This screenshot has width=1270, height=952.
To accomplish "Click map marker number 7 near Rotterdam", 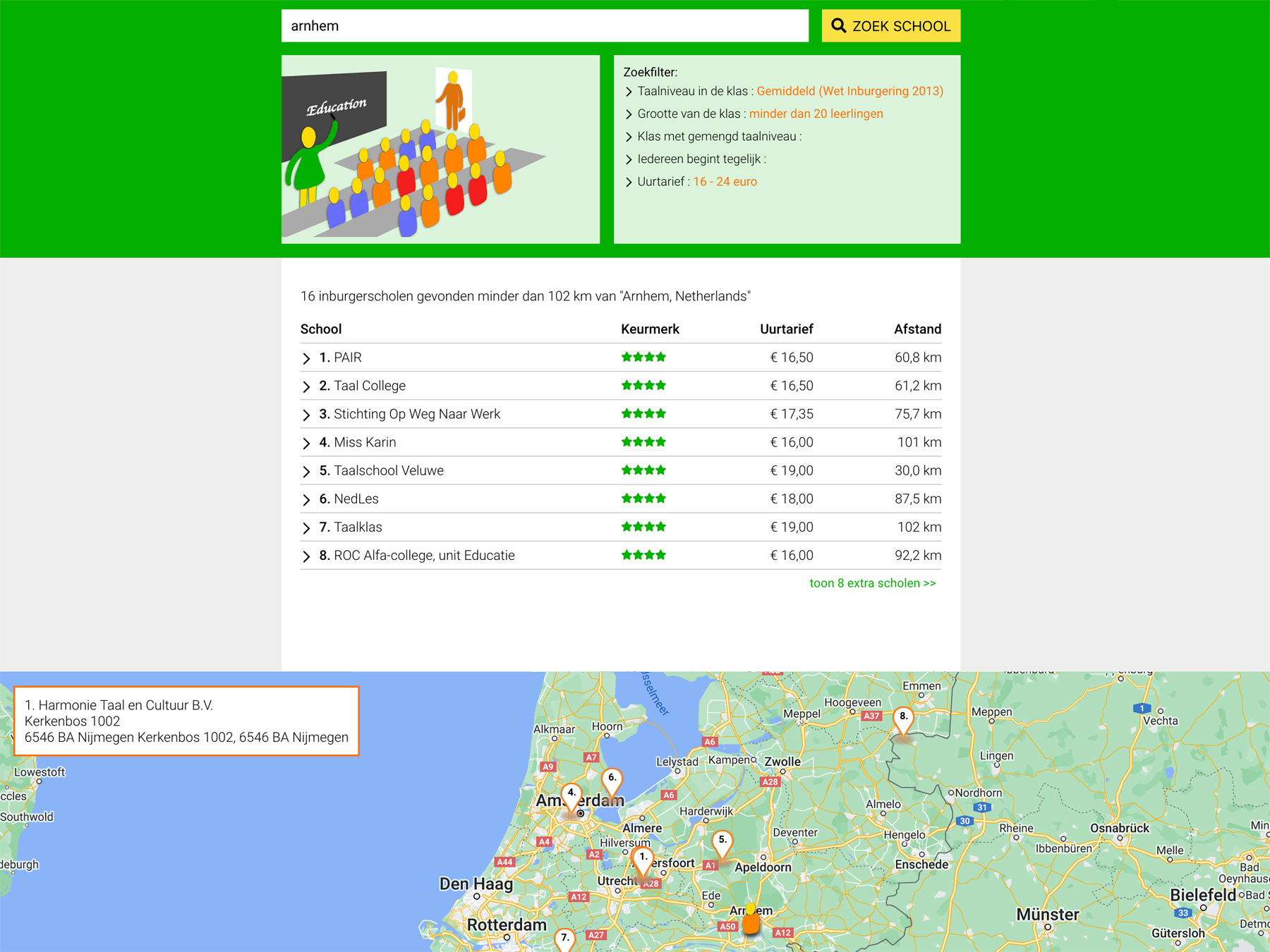I will pos(564,941).
